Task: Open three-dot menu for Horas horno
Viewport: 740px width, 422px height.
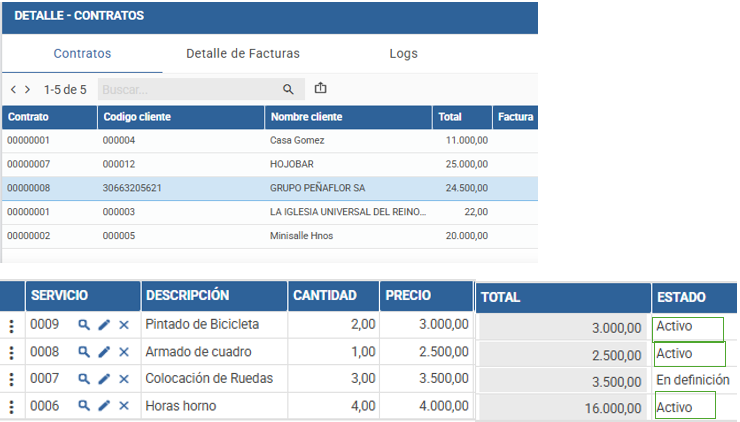Action: [x=12, y=406]
